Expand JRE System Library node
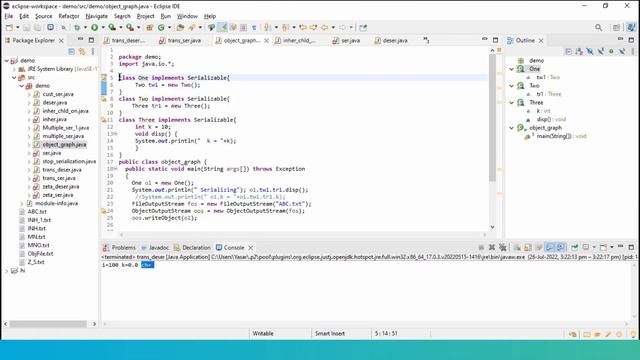640x360 pixels. pos(14,69)
